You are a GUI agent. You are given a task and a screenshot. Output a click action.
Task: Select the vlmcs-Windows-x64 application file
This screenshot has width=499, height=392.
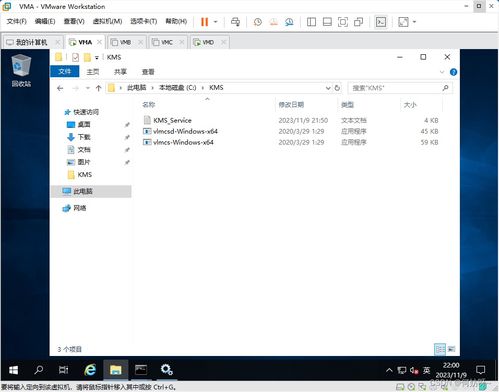[x=183, y=142]
